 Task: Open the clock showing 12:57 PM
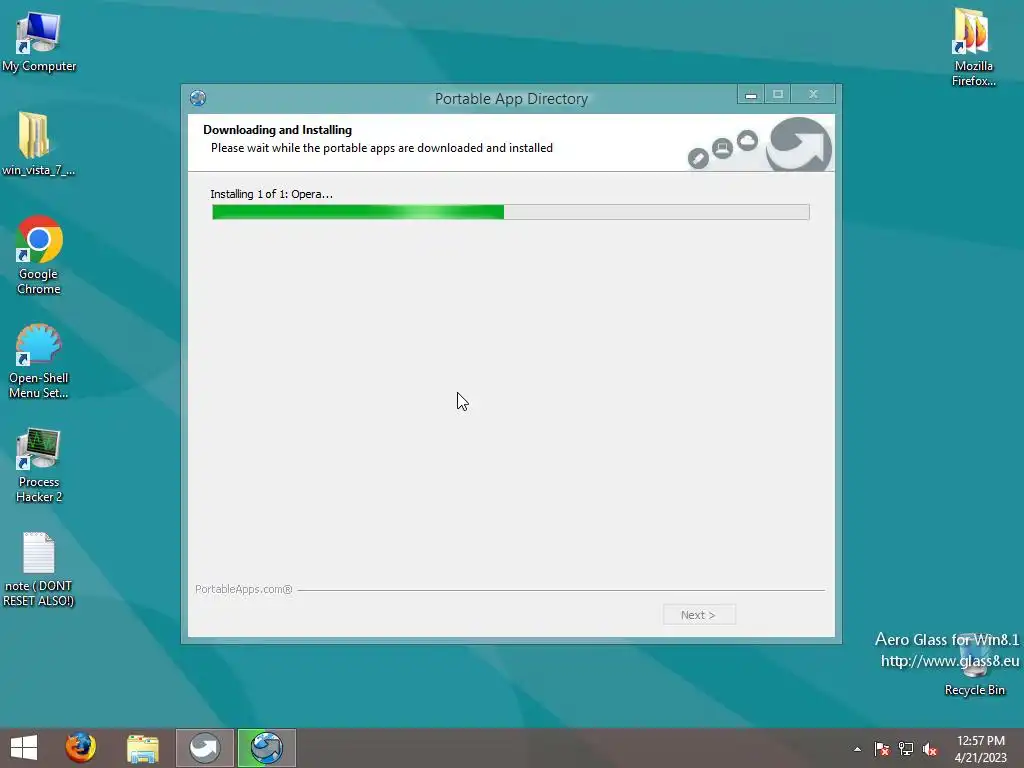[x=980, y=749]
